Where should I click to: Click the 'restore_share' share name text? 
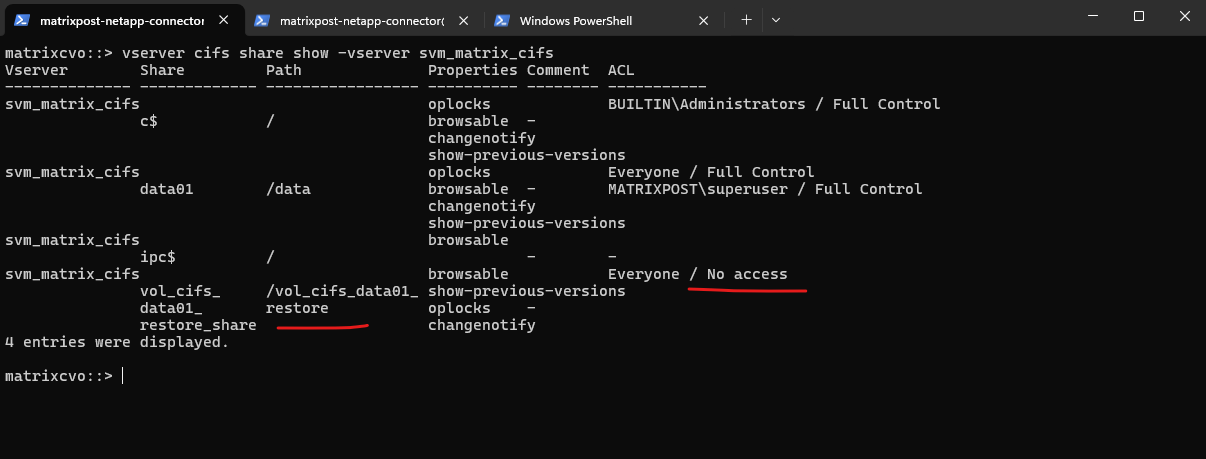(x=198, y=325)
